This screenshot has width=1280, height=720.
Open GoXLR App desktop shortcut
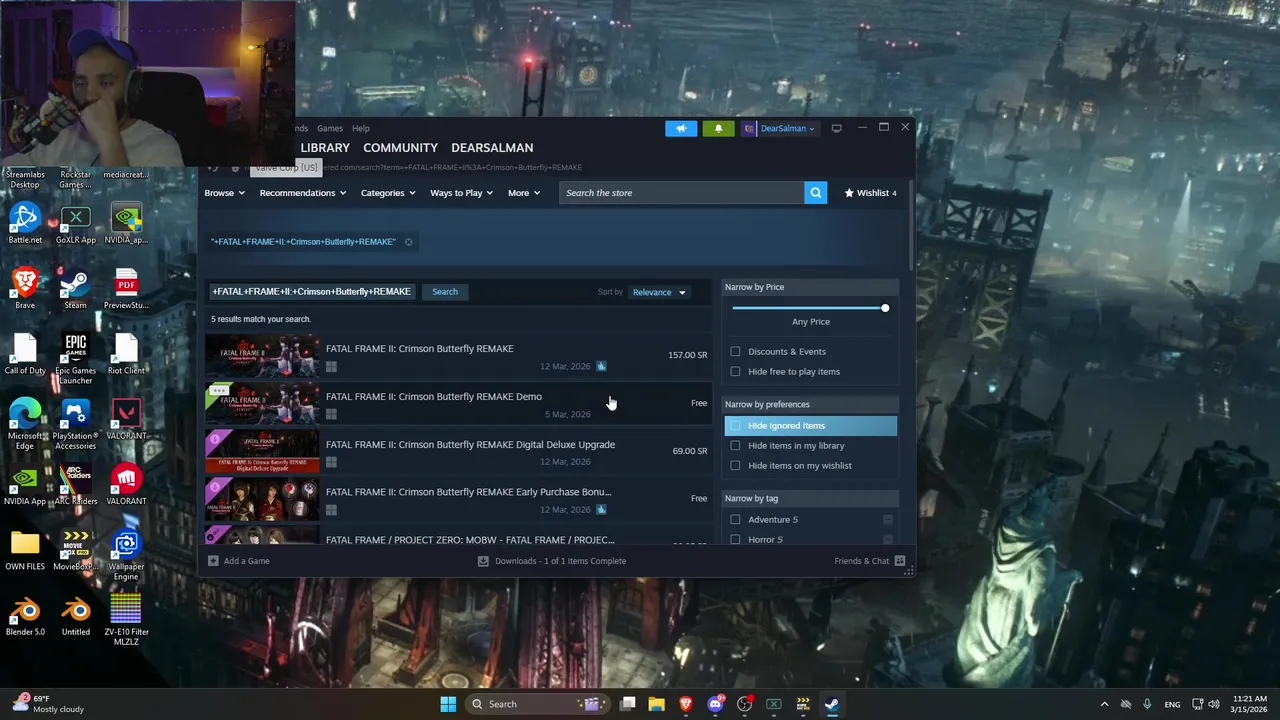click(x=75, y=224)
